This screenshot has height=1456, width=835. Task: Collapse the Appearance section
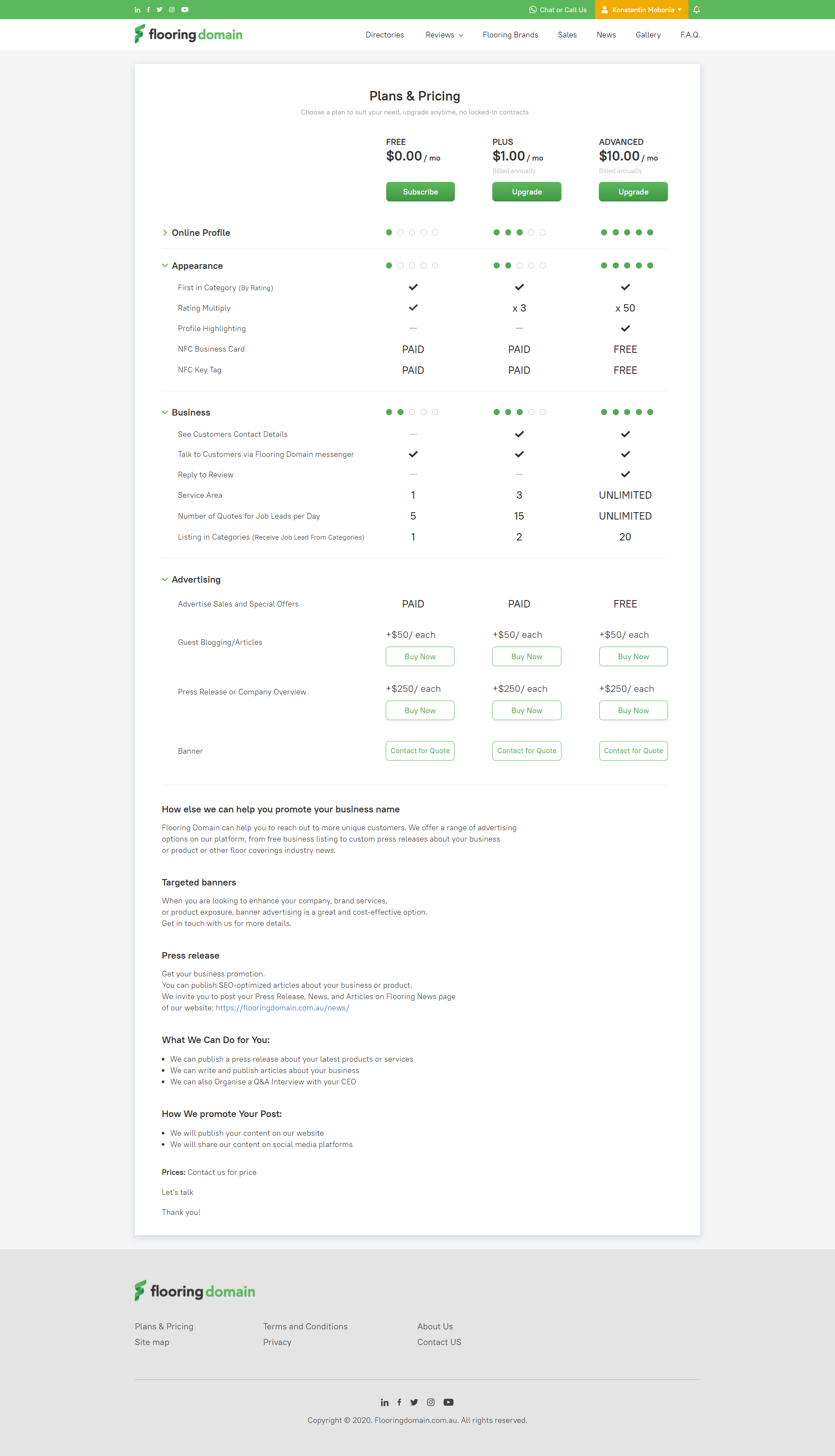coord(193,265)
